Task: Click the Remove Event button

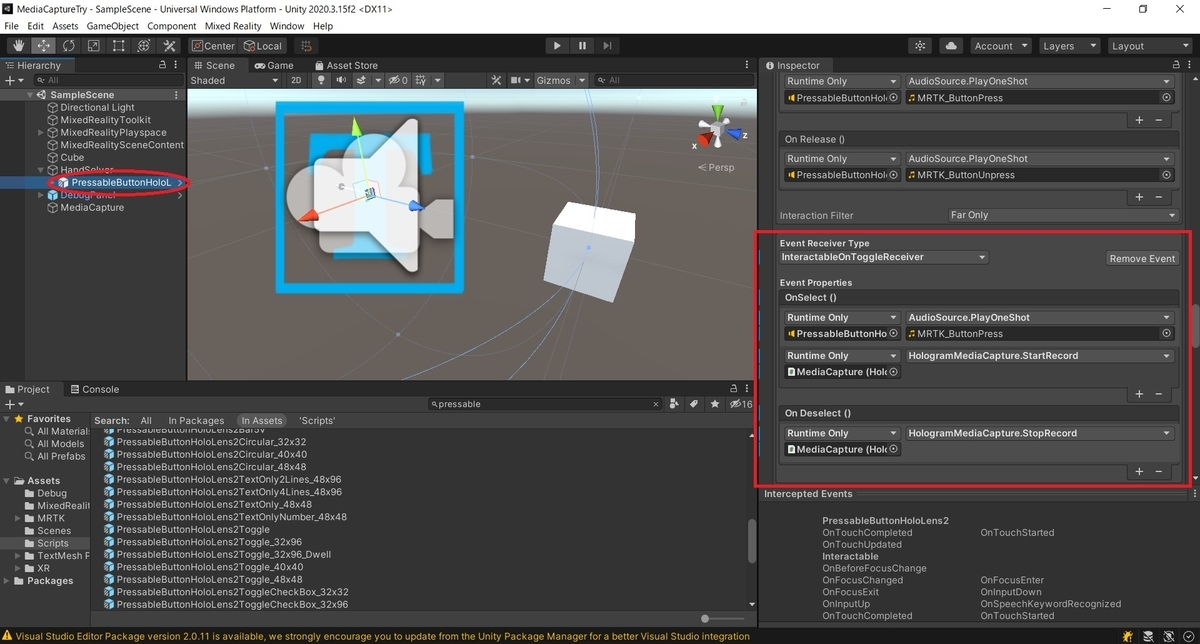Action: click(x=1142, y=258)
